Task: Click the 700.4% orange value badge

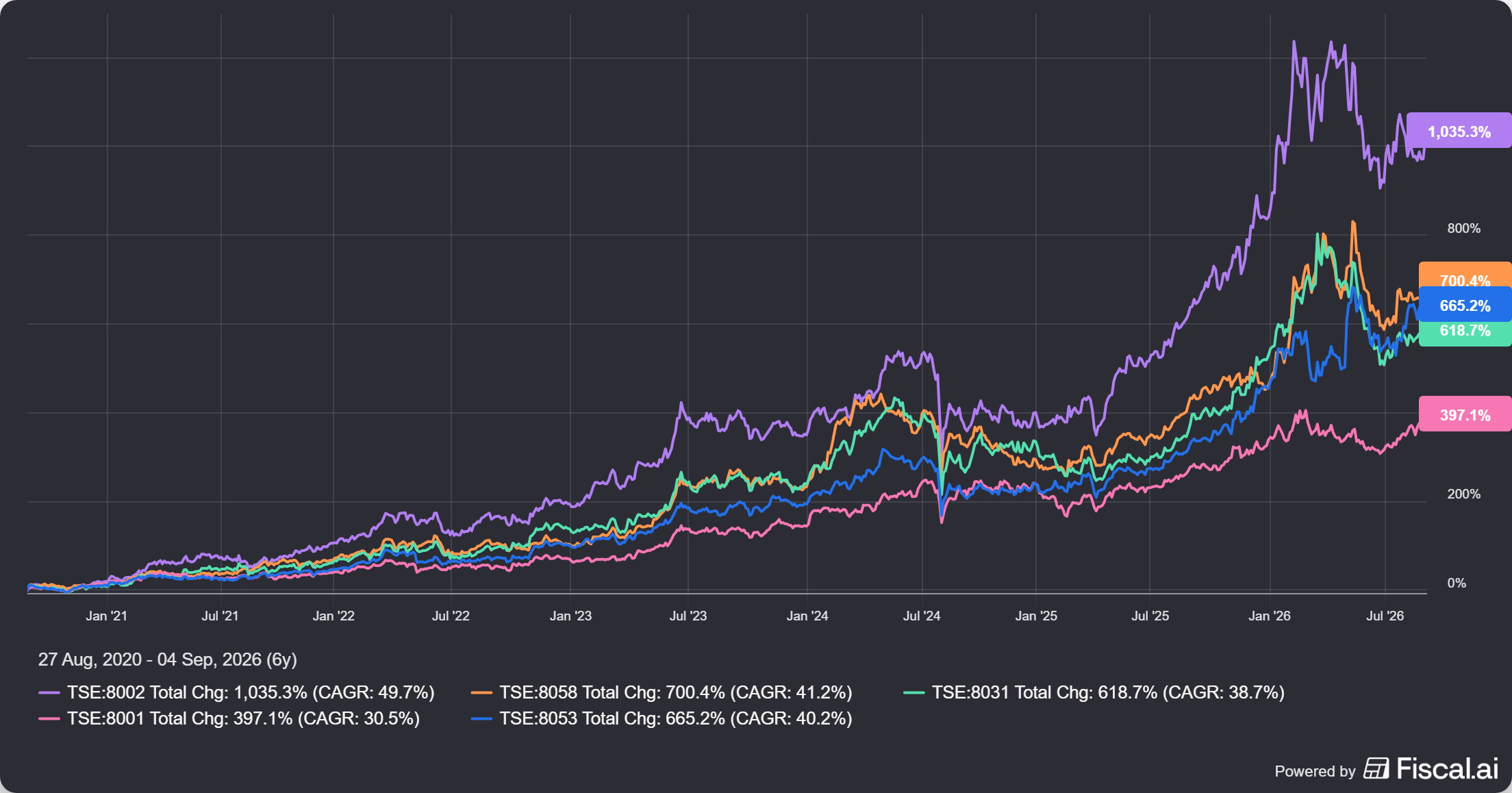Action: [1465, 275]
